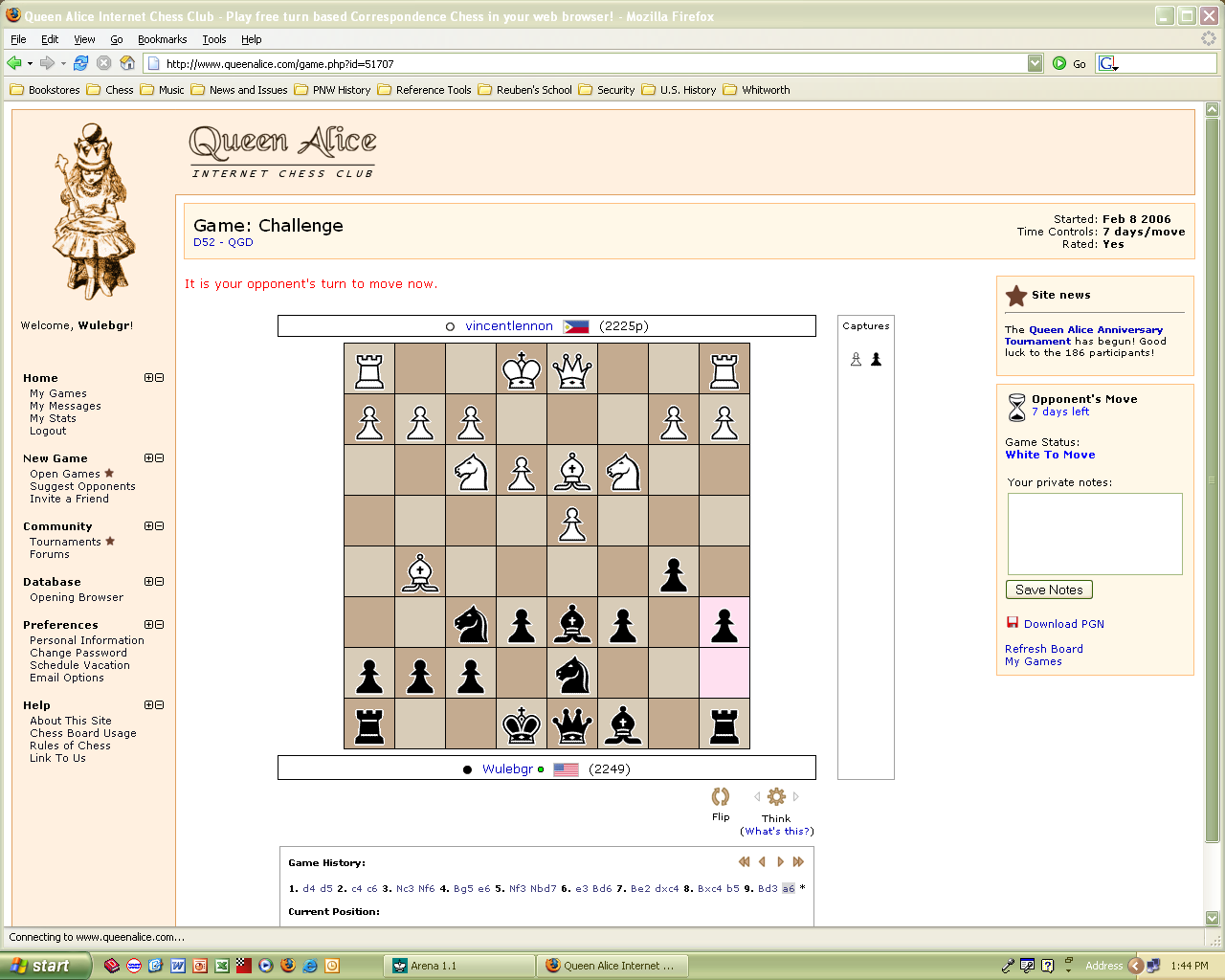
Task: Click the browser Stop icon
Action: [x=103, y=63]
